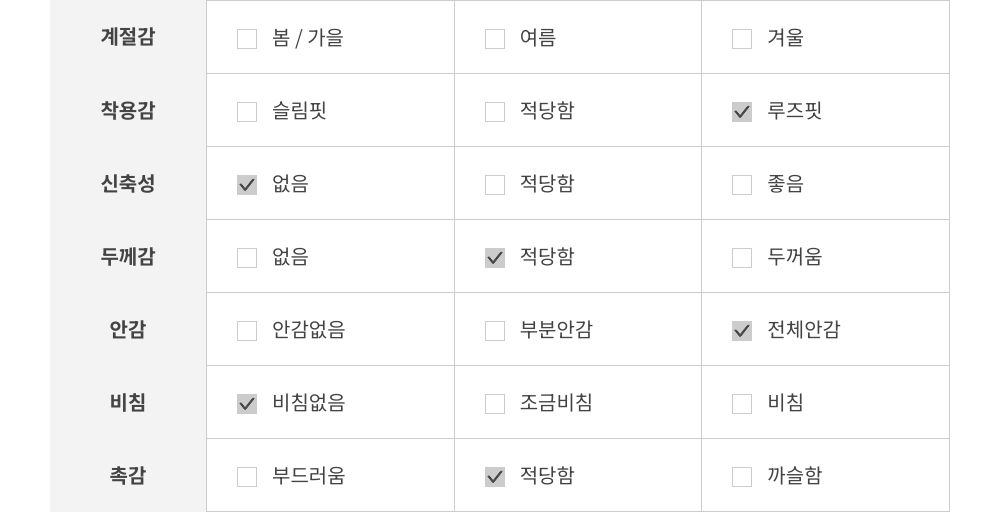
Task: Check 없음 in the 두께감 row
Action: [x=247, y=258]
